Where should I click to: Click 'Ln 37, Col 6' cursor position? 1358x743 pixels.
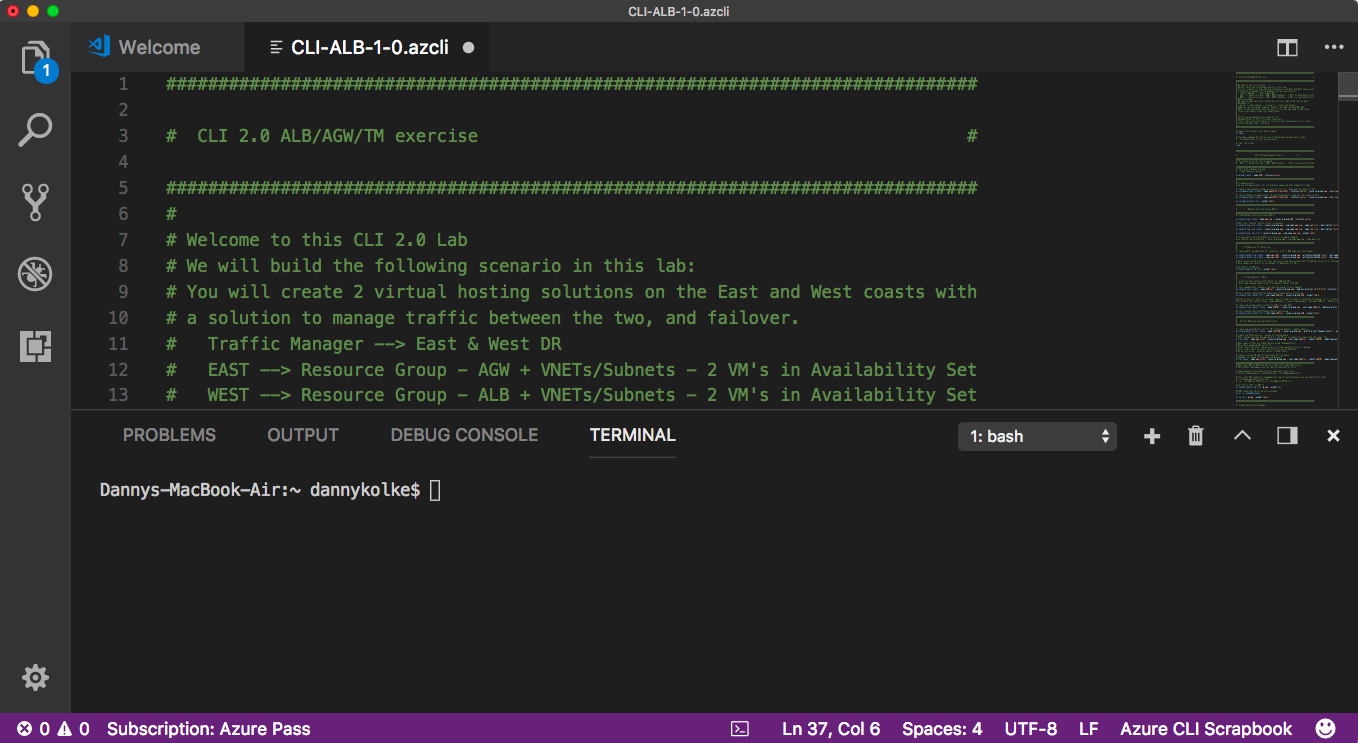coord(831,729)
